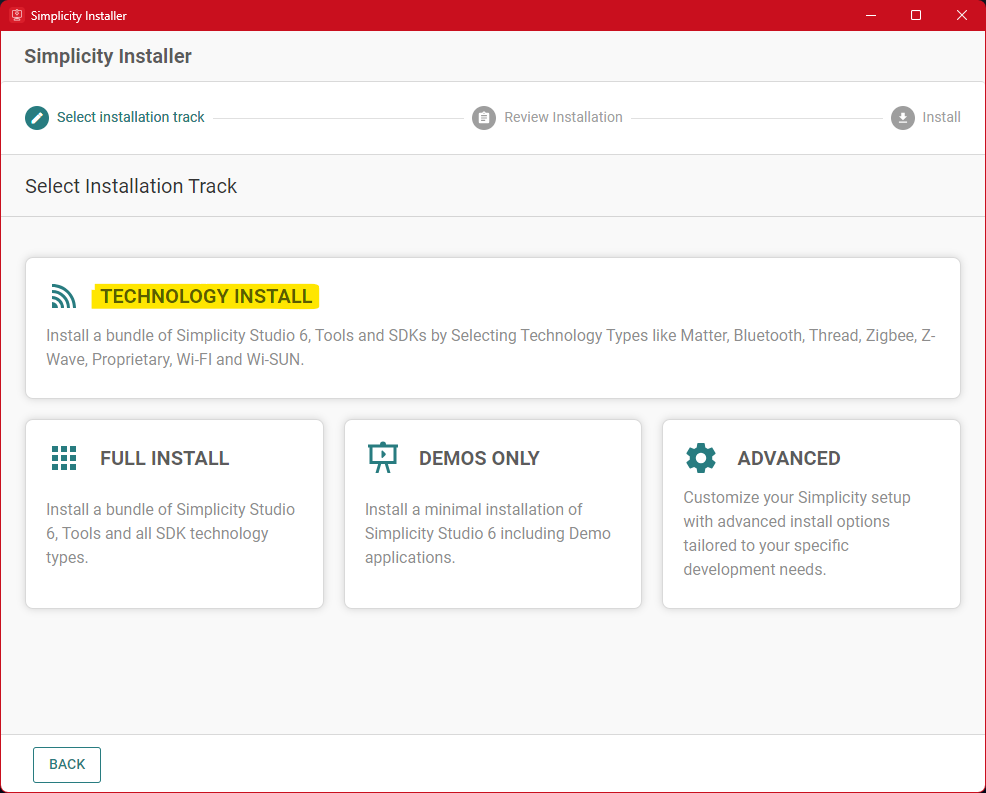Viewport: 986px width, 793px height.
Task: Jump to the 'Install' step label
Action: tap(941, 117)
